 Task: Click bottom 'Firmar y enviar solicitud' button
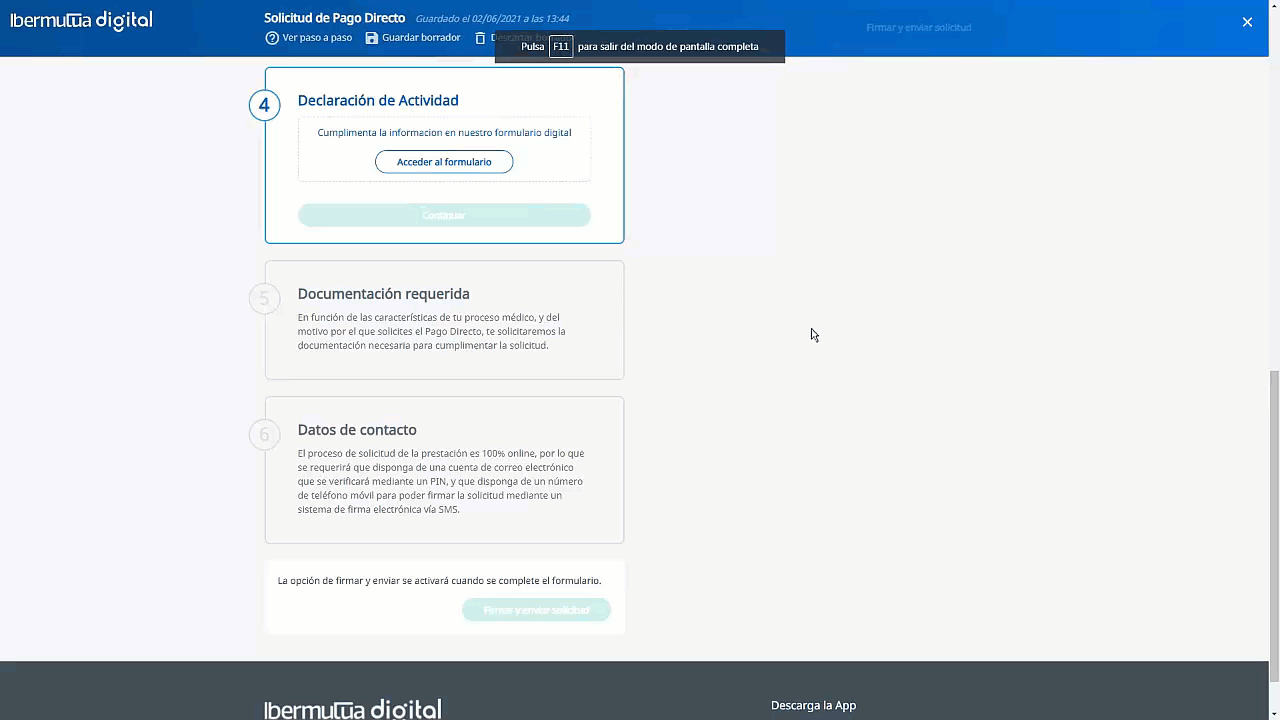(536, 610)
